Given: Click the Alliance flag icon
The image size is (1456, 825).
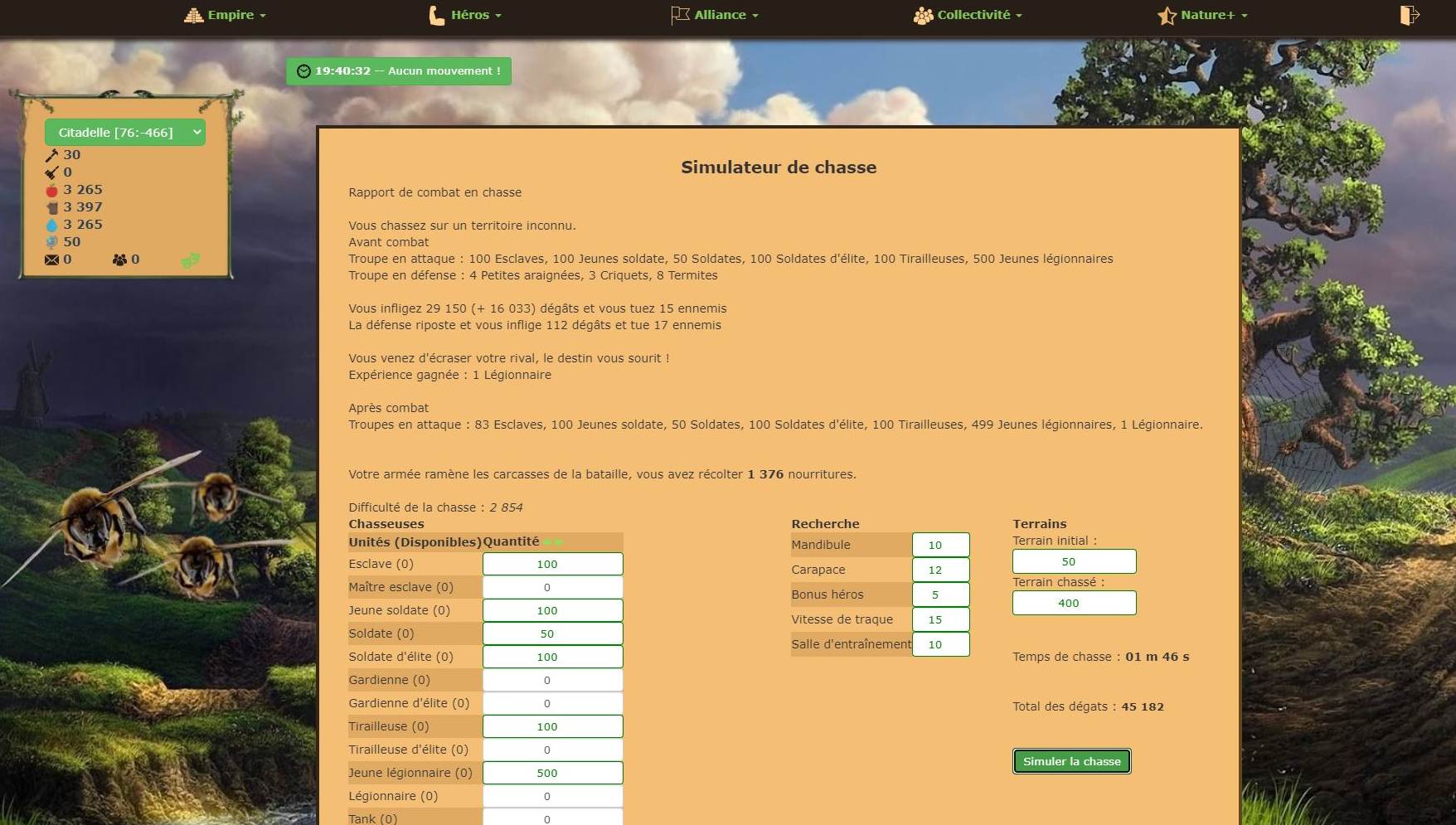Looking at the screenshot, I should (x=680, y=15).
